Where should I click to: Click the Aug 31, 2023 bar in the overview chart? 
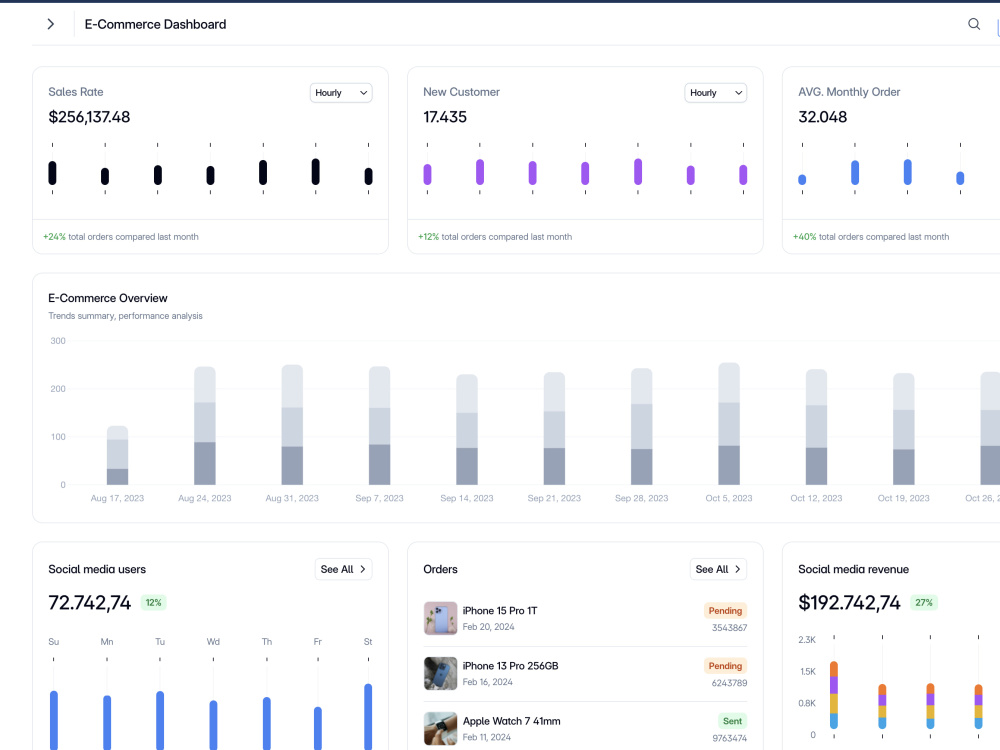292,425
